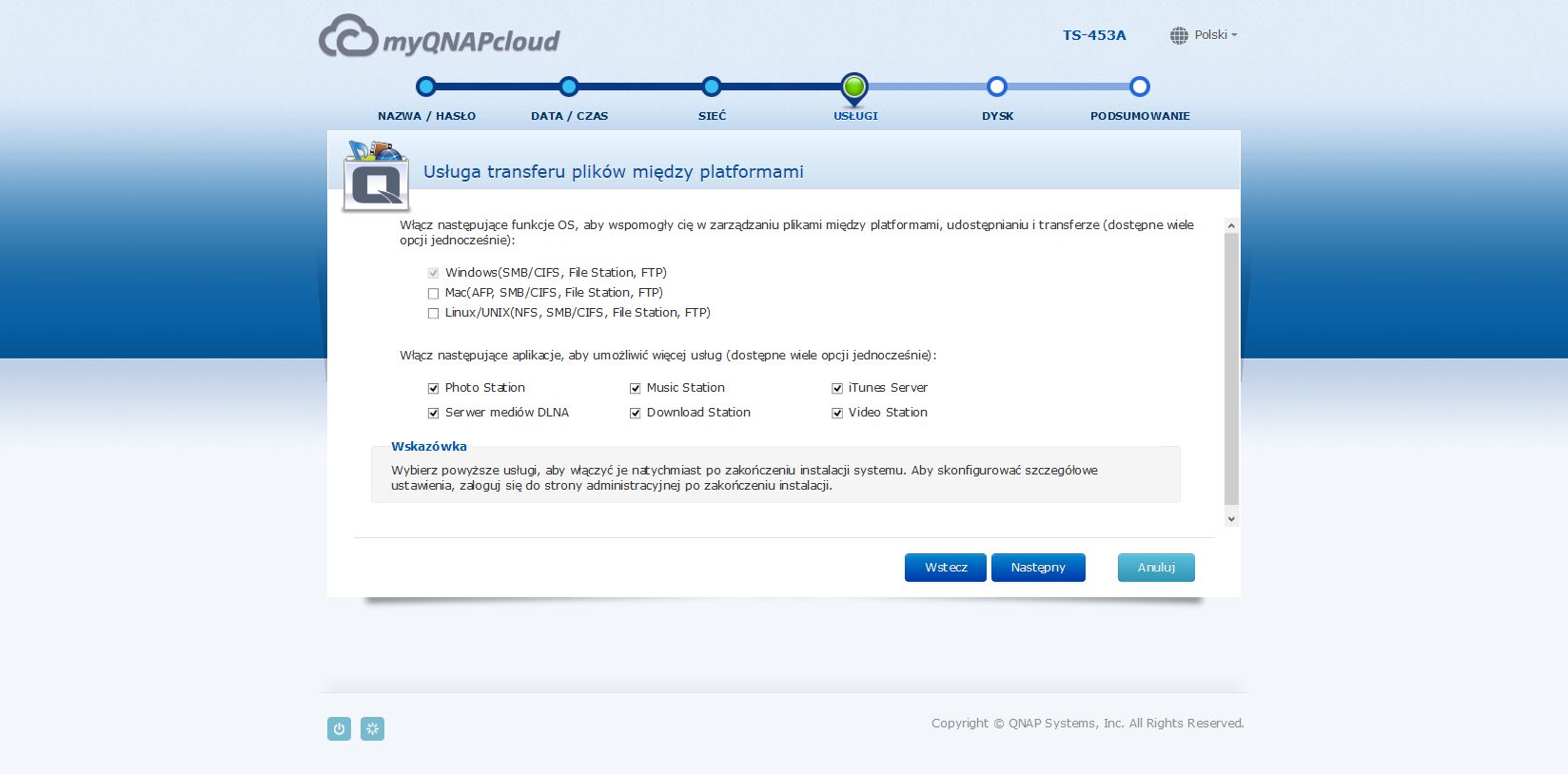
Task: Click the power icon in the footer
Action: [x=339, y=729]
